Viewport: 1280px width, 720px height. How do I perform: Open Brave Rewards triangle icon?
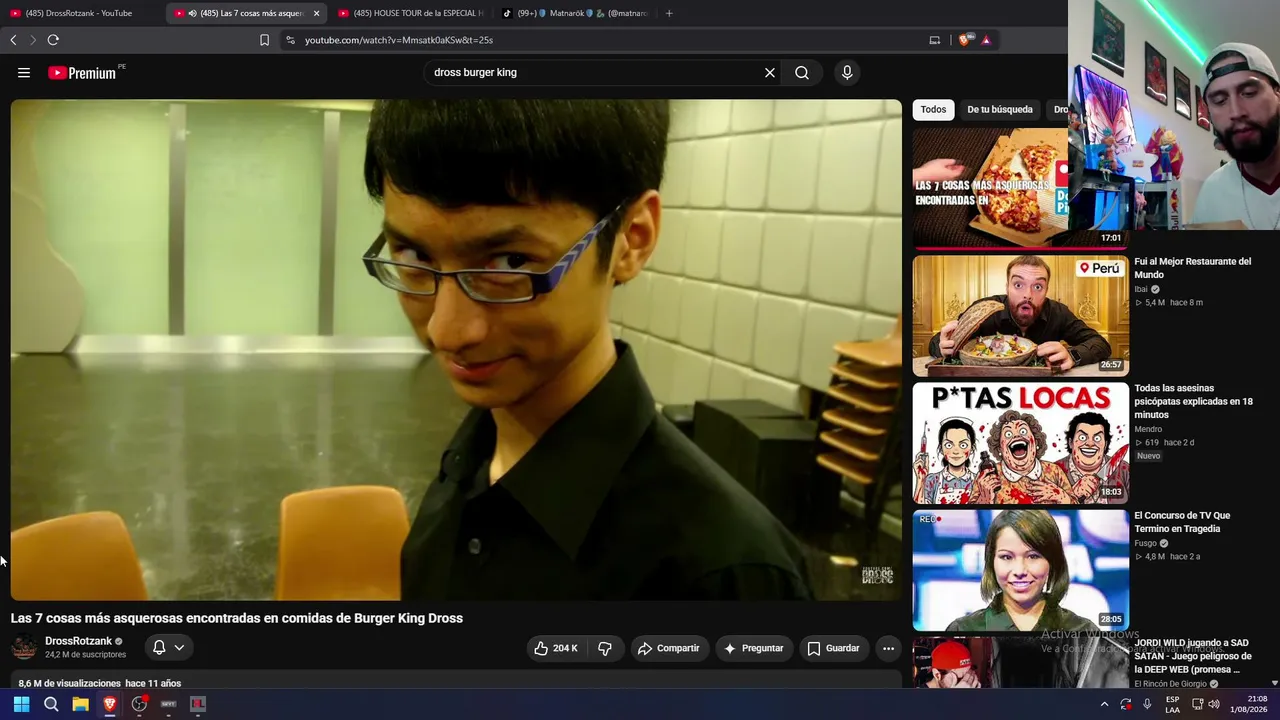point(986,40)
